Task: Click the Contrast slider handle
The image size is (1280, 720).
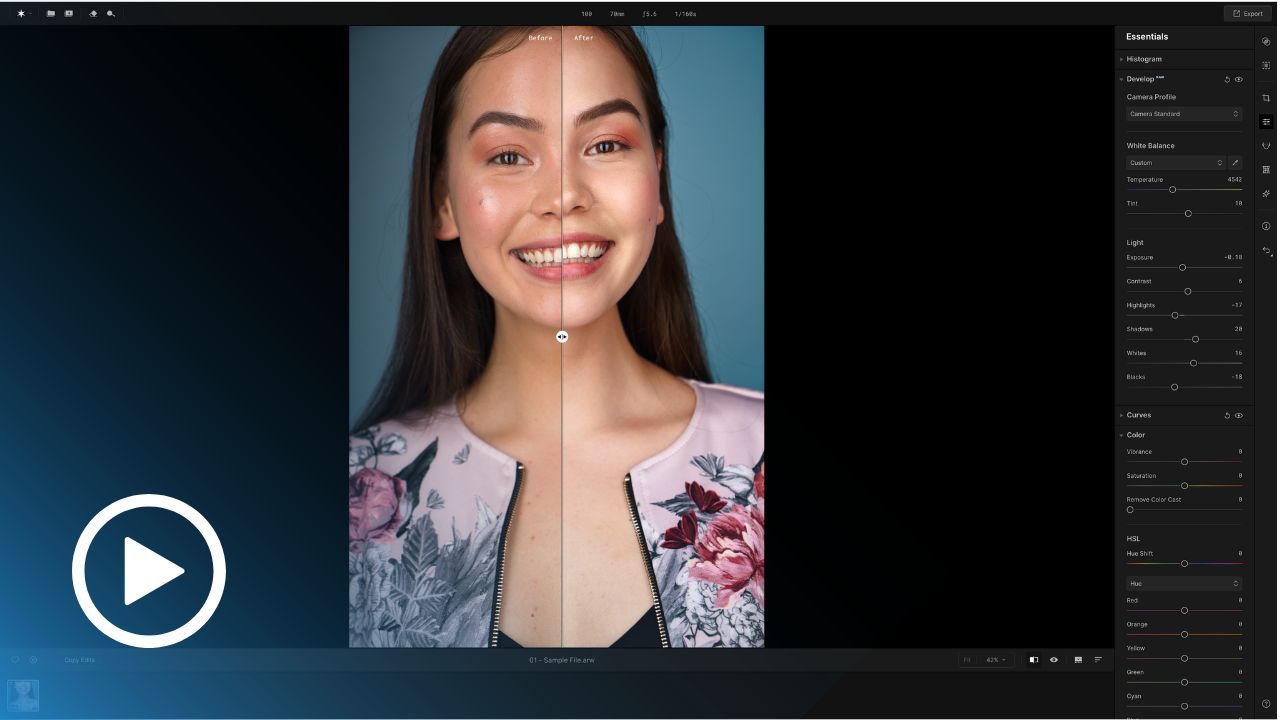Action: coord(1187,292)
